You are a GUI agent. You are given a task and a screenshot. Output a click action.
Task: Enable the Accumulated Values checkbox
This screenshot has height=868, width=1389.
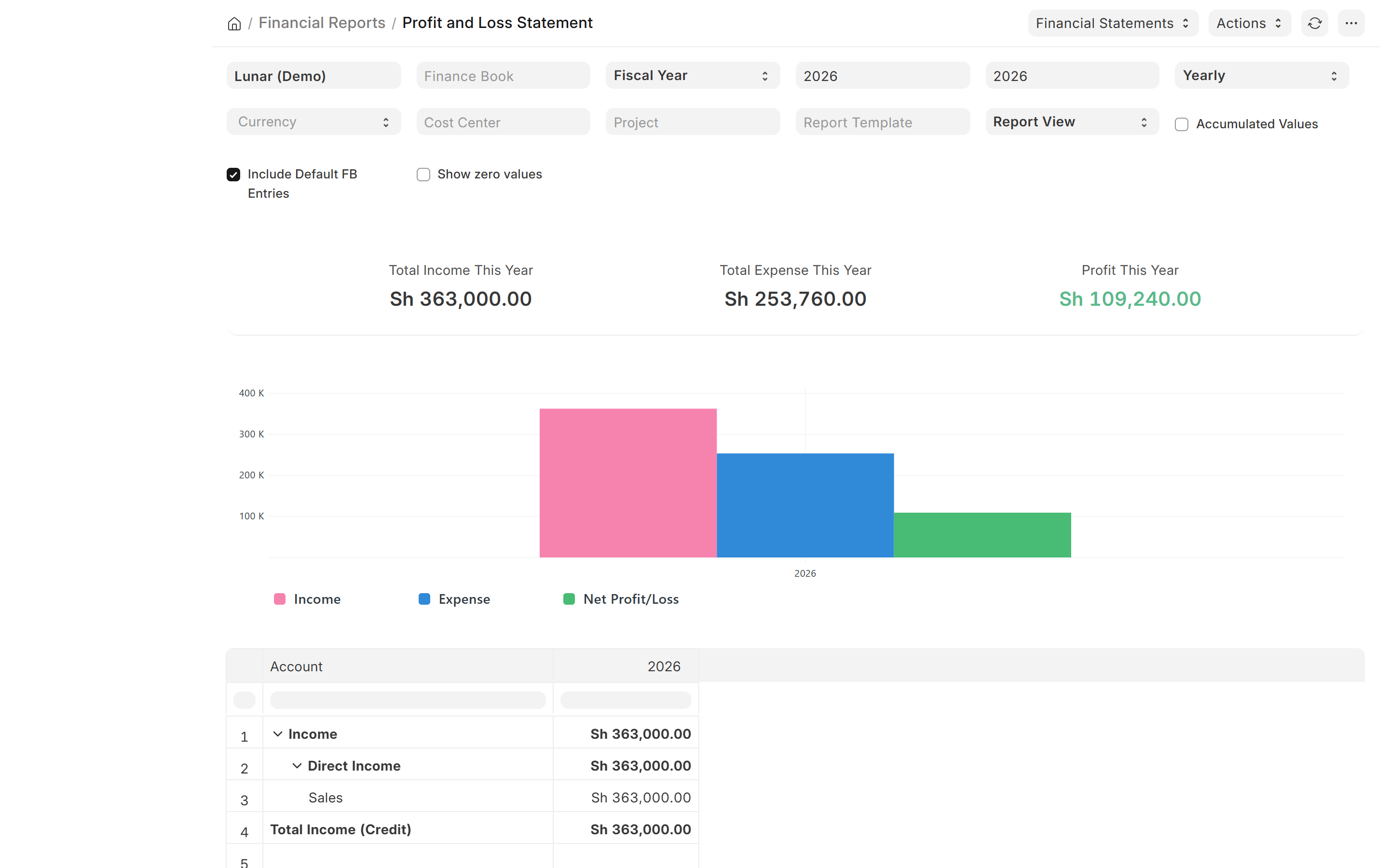click(1181, 124)
